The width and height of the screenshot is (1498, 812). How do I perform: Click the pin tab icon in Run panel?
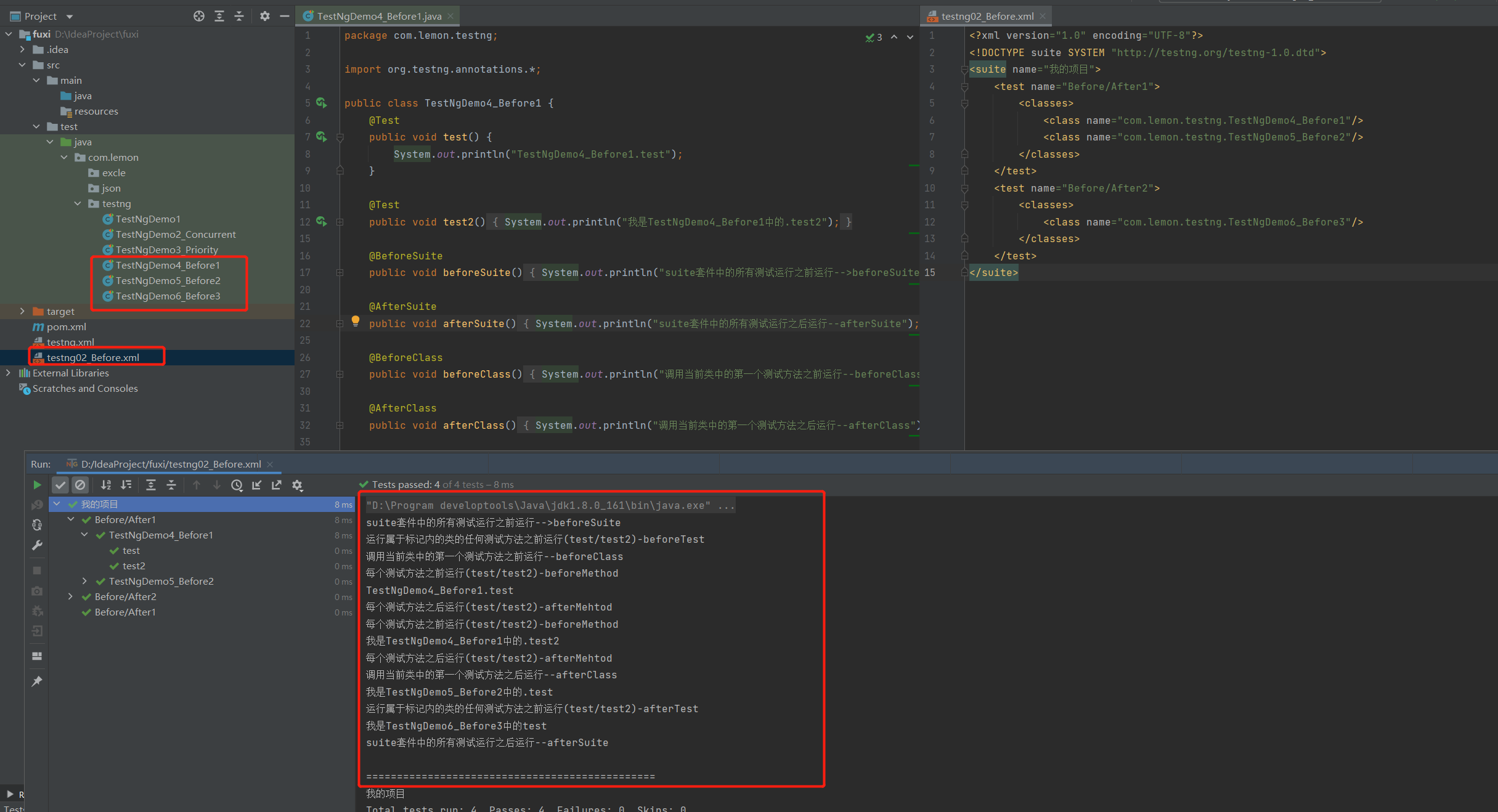[37, 681]
